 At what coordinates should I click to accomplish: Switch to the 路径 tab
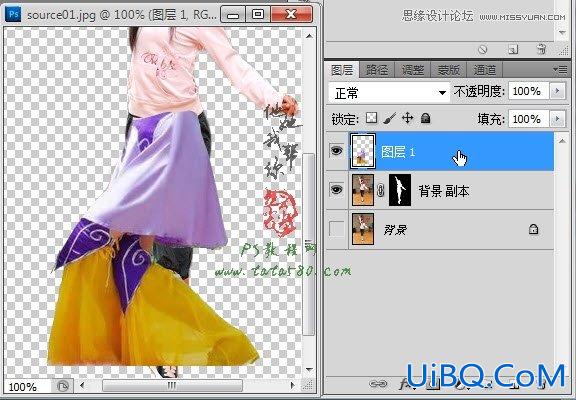[376, 70]
